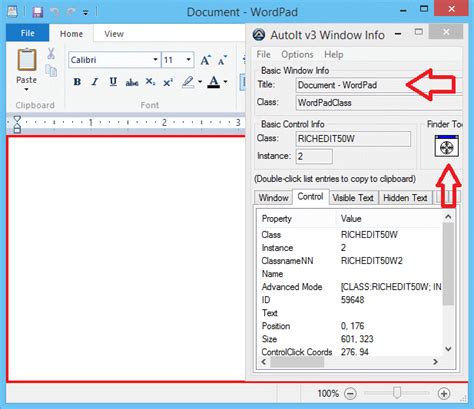Click the font color A icon
The image size is (474, 409).
pos(214,82)
